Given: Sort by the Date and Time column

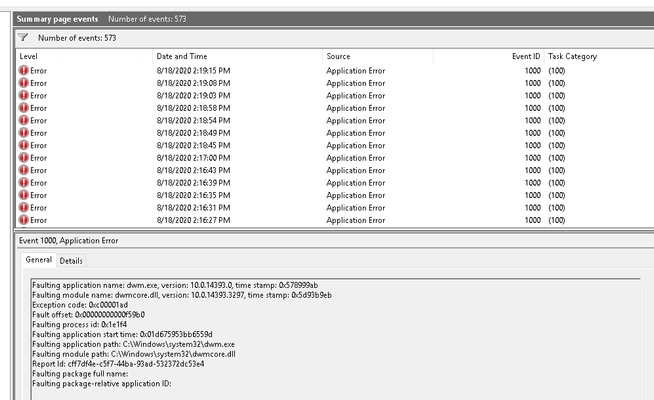Looking at the screenshot, I should tap(238, 56).
